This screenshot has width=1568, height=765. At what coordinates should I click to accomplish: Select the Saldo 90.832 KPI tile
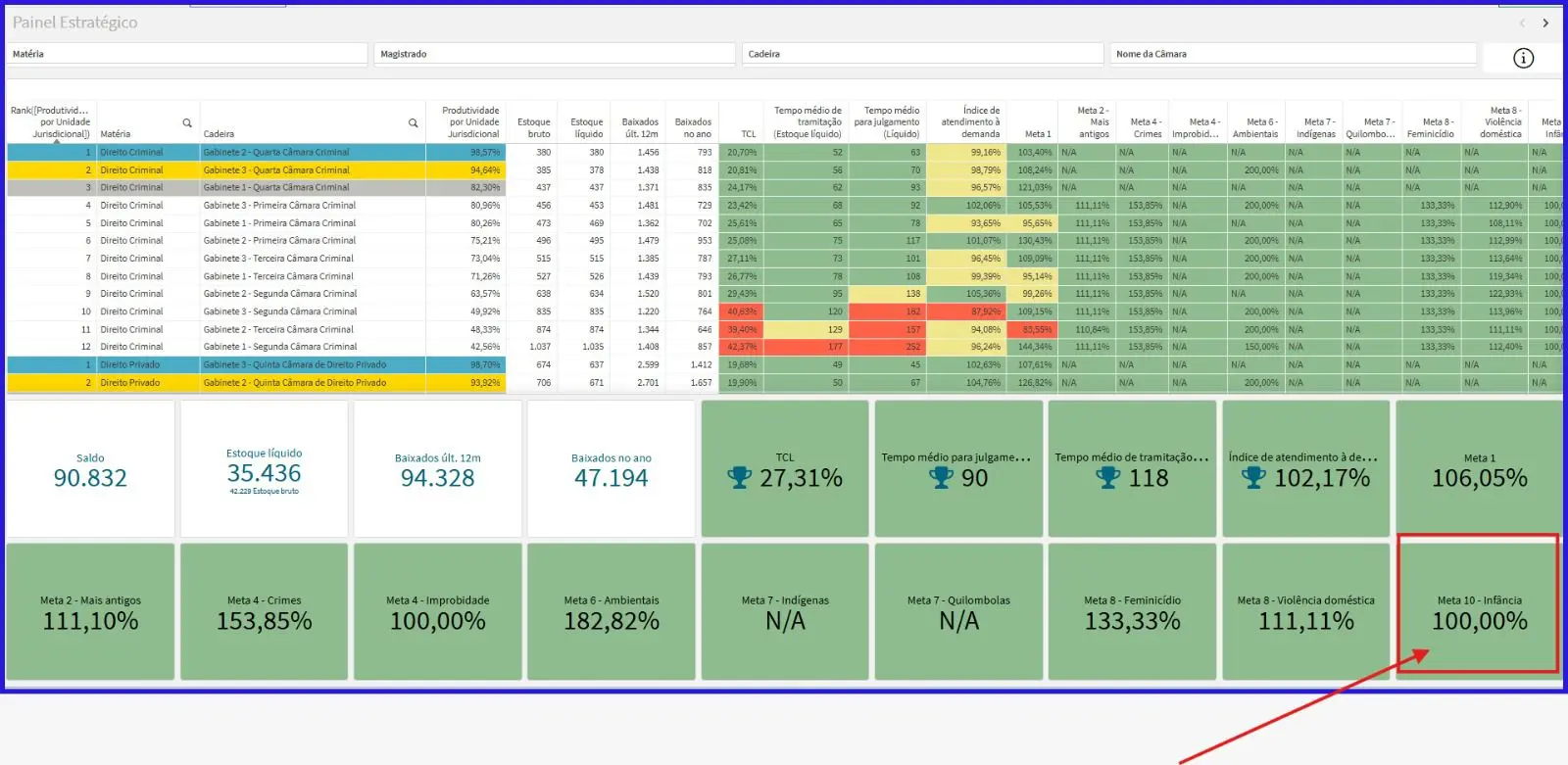(90, 469)
